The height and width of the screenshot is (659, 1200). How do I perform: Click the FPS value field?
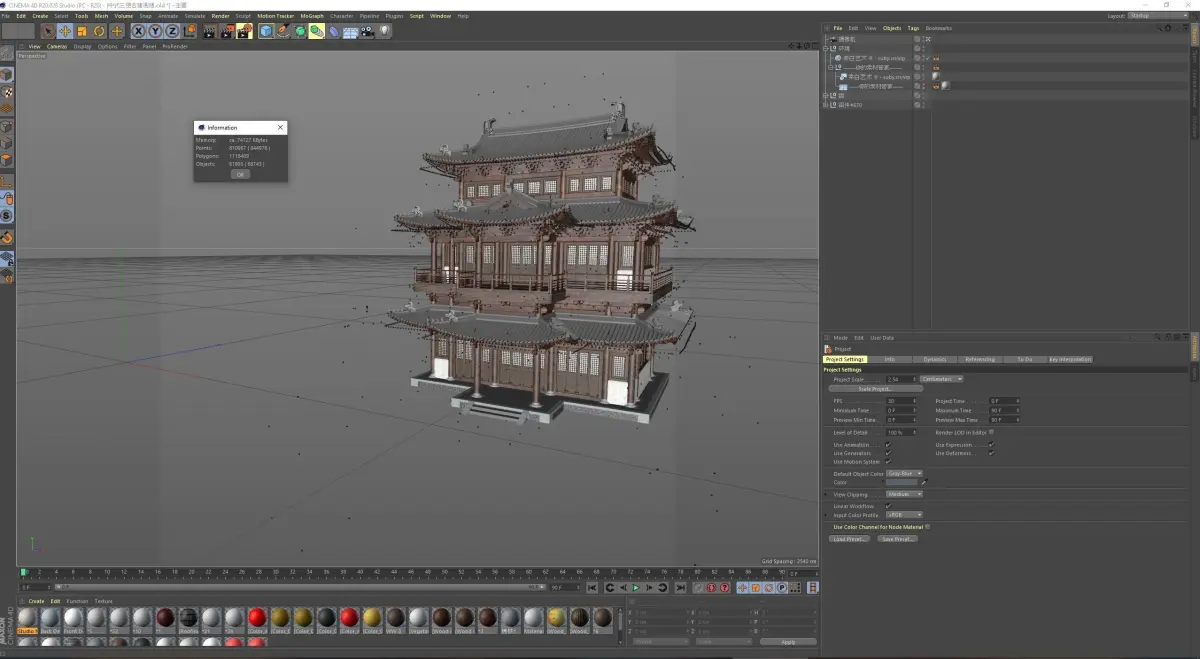pyautogui.click(x=900, y=401)
